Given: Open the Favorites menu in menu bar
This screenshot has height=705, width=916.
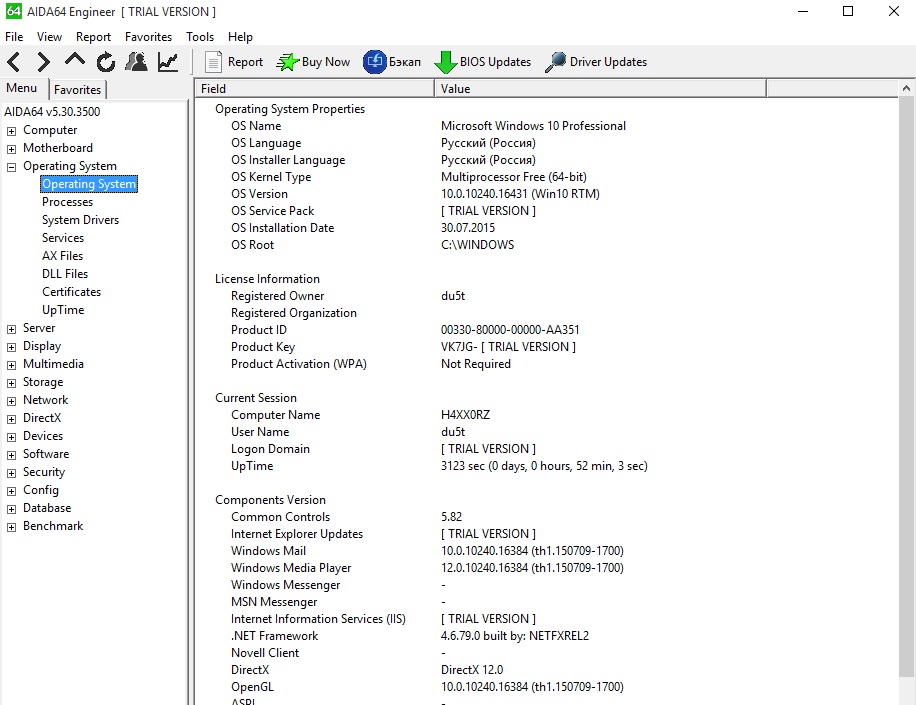Looking at the screenshot, I should 148,36.
